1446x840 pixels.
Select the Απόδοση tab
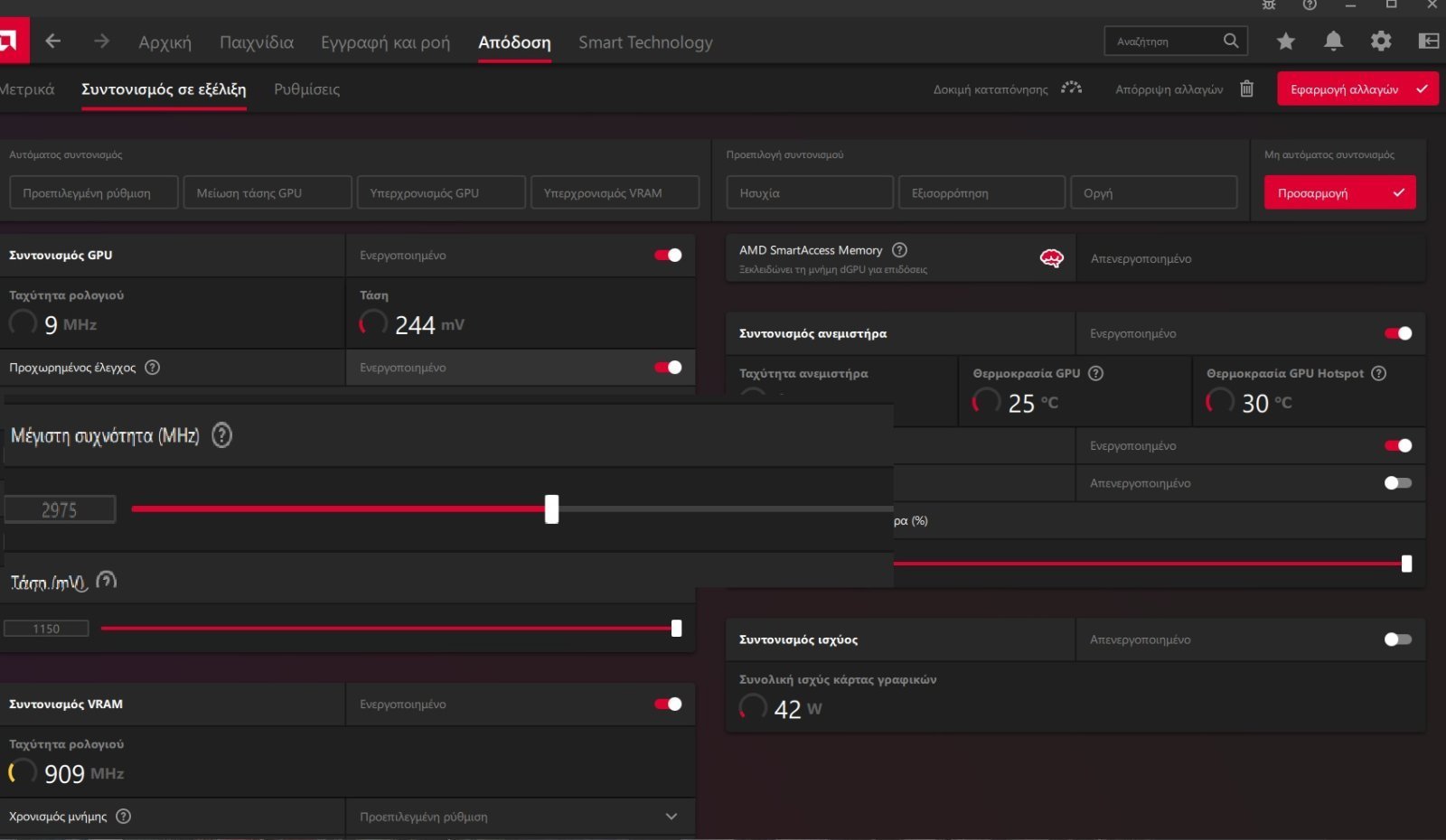tap(514, 42)
